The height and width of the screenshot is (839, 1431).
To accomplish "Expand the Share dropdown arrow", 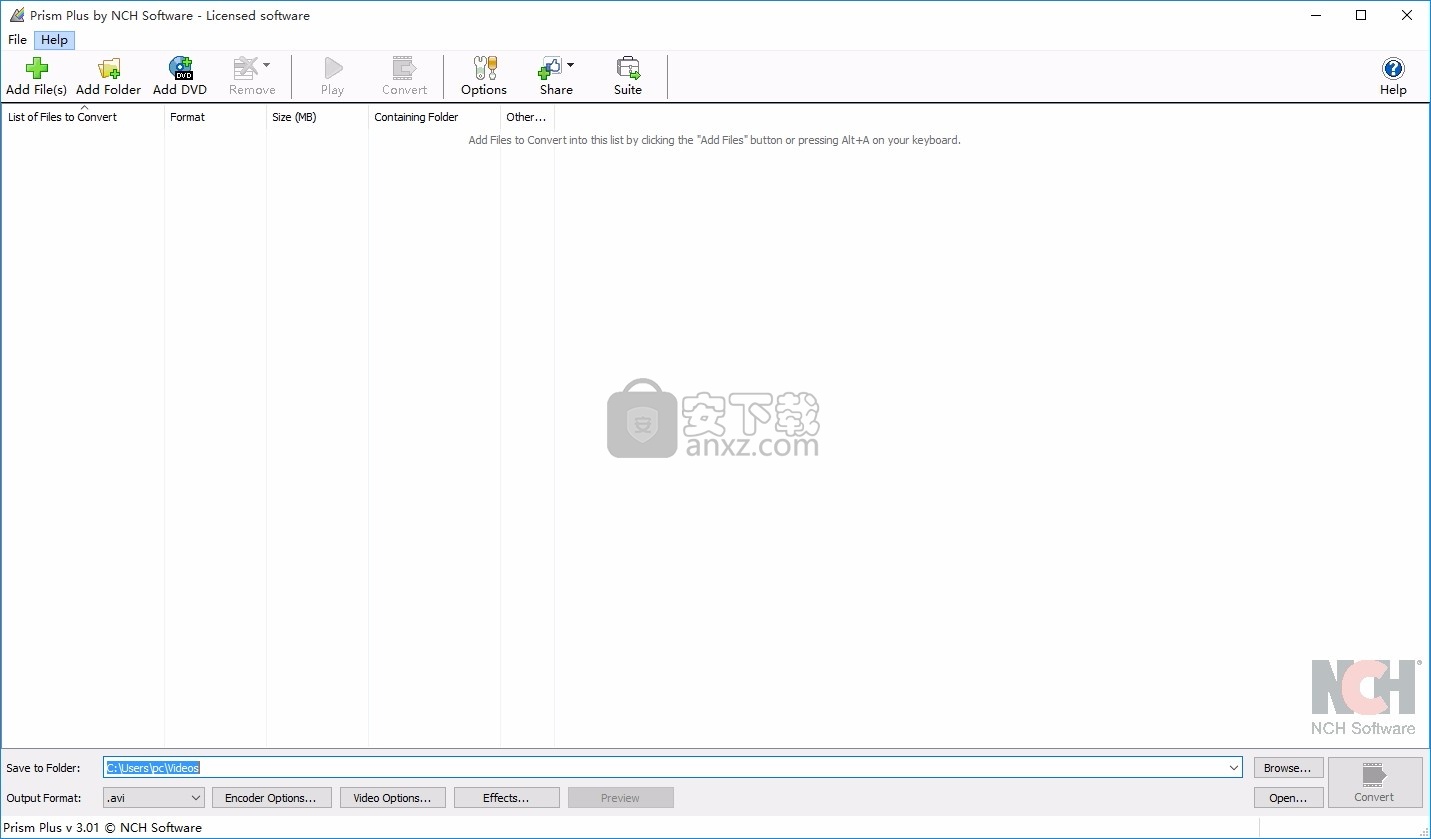I will tap(570, 66).
